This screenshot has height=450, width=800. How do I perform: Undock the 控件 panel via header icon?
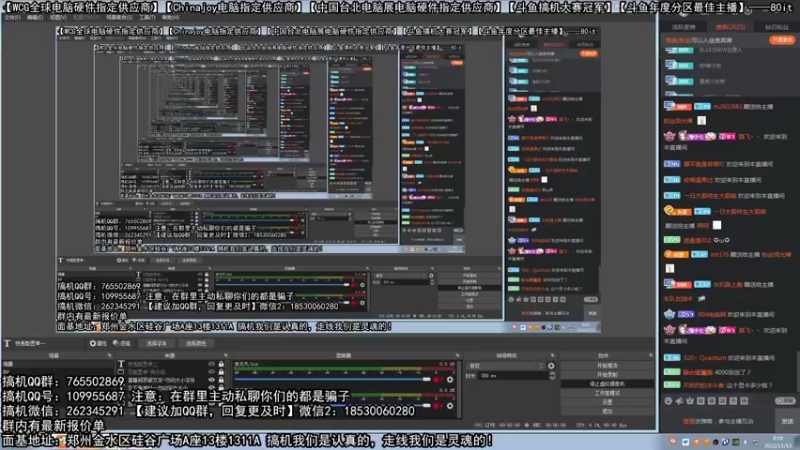pyautogui.click(x=651, y=356)
